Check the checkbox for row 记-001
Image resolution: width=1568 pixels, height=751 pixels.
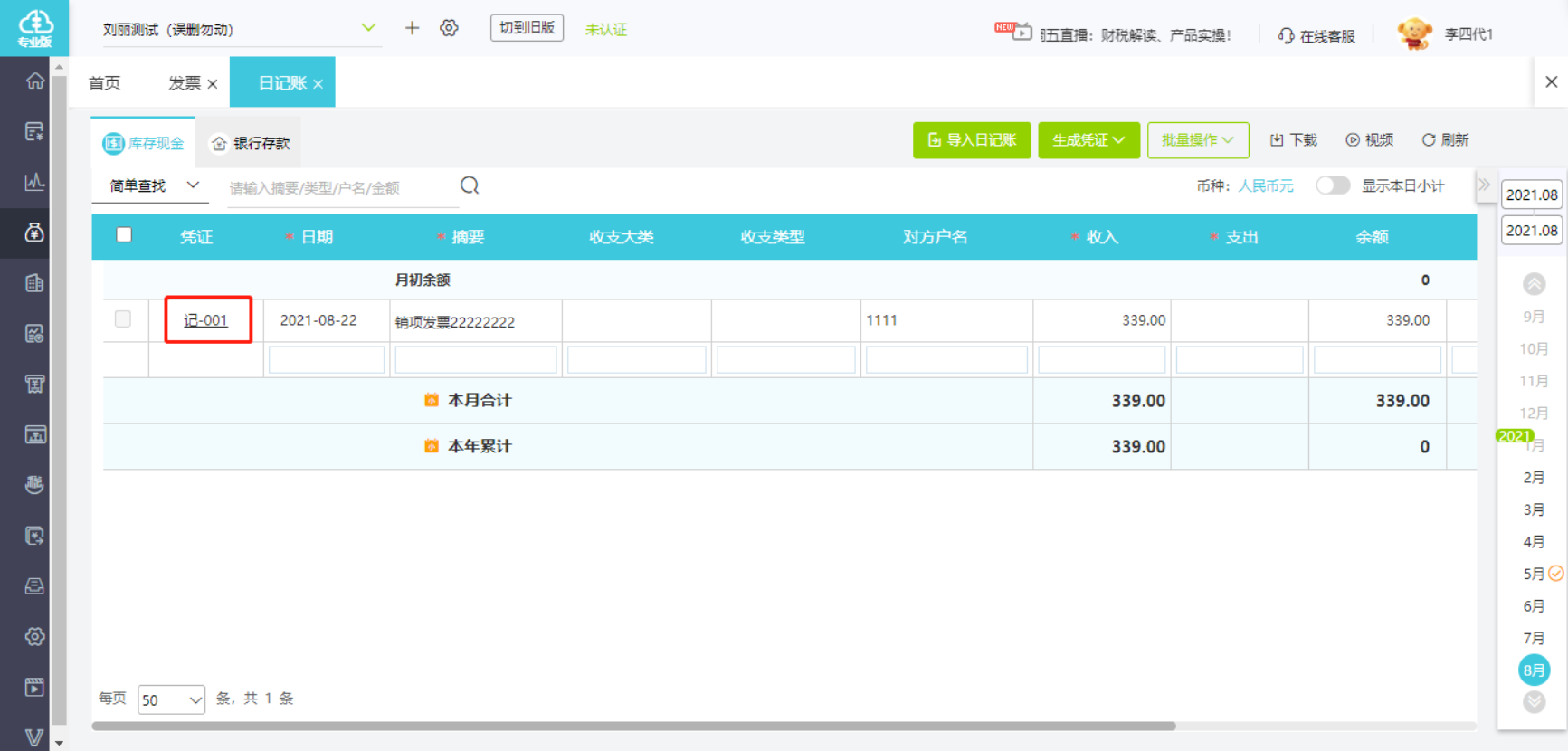tap(123, 318)
